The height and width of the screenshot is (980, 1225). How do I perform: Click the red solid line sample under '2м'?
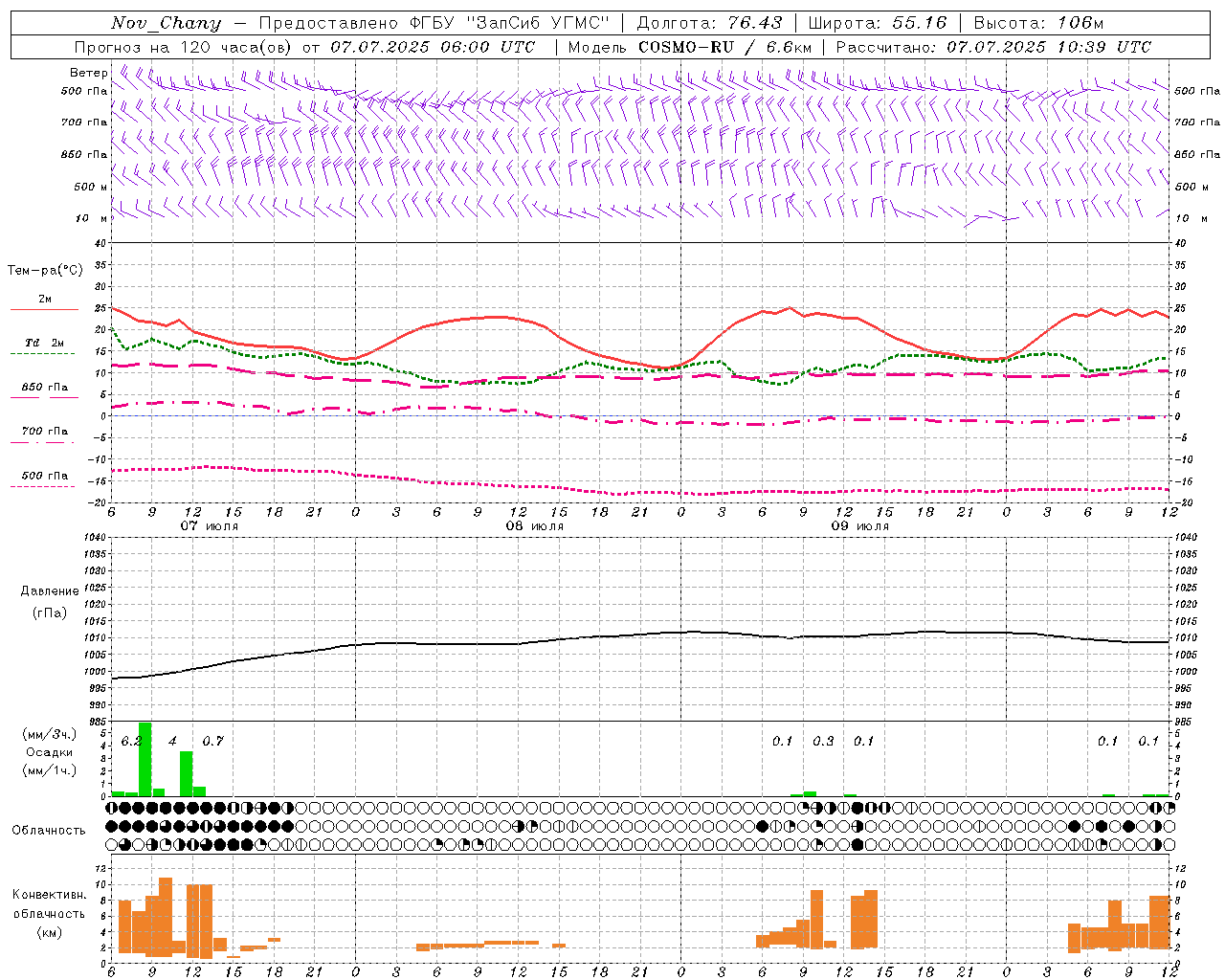click(x=44, y=309)
